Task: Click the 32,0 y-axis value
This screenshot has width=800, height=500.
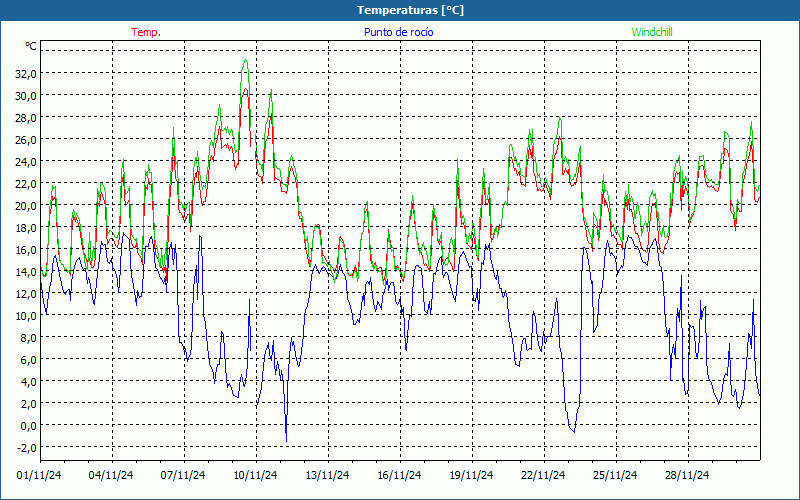Action: (26, 74)
